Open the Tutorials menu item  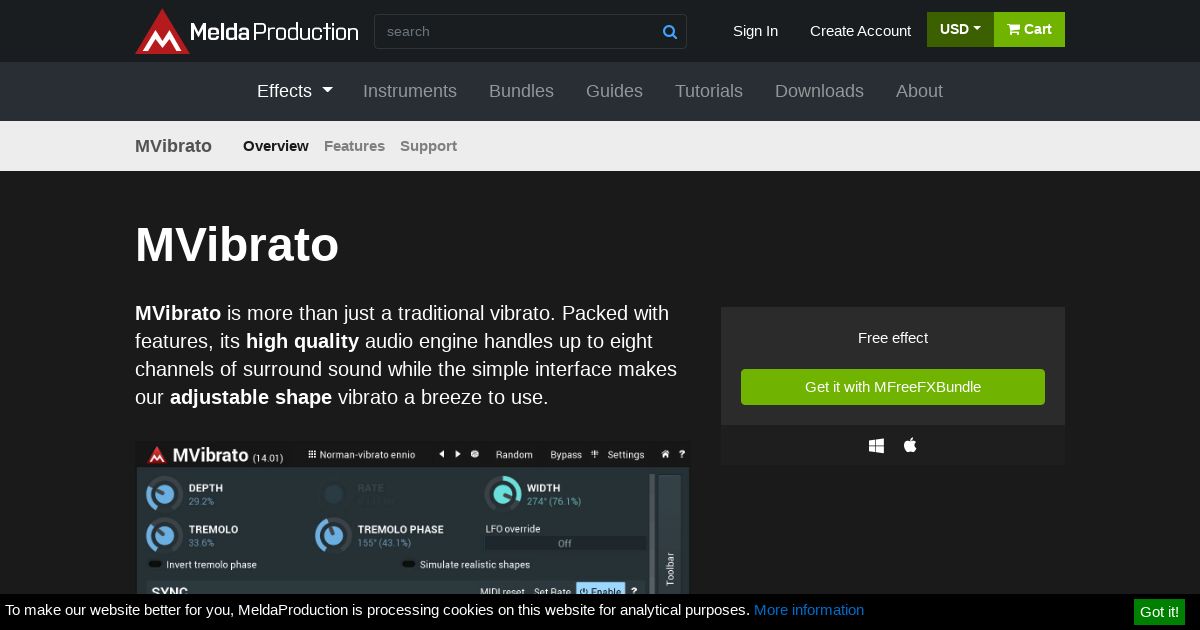(709, 91)
